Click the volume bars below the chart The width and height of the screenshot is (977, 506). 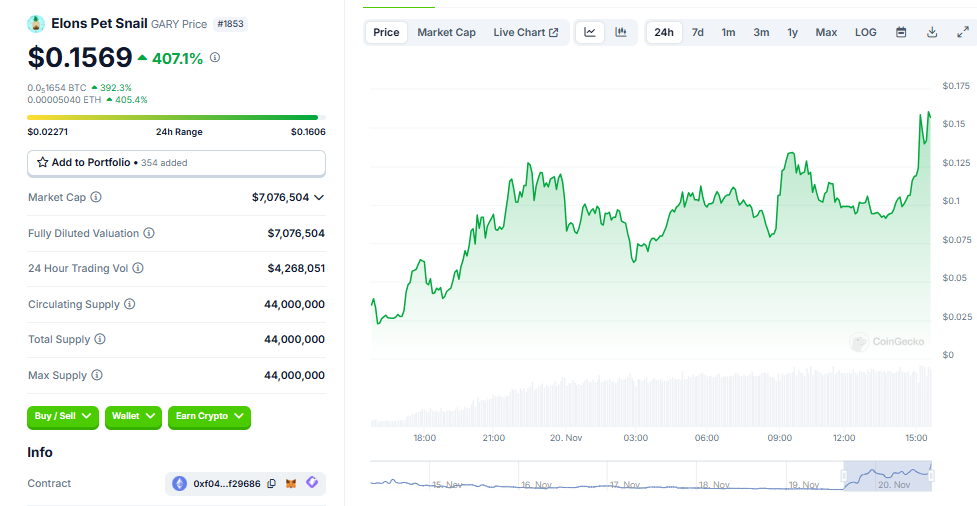pyautogui.click(x=651, y=397)
